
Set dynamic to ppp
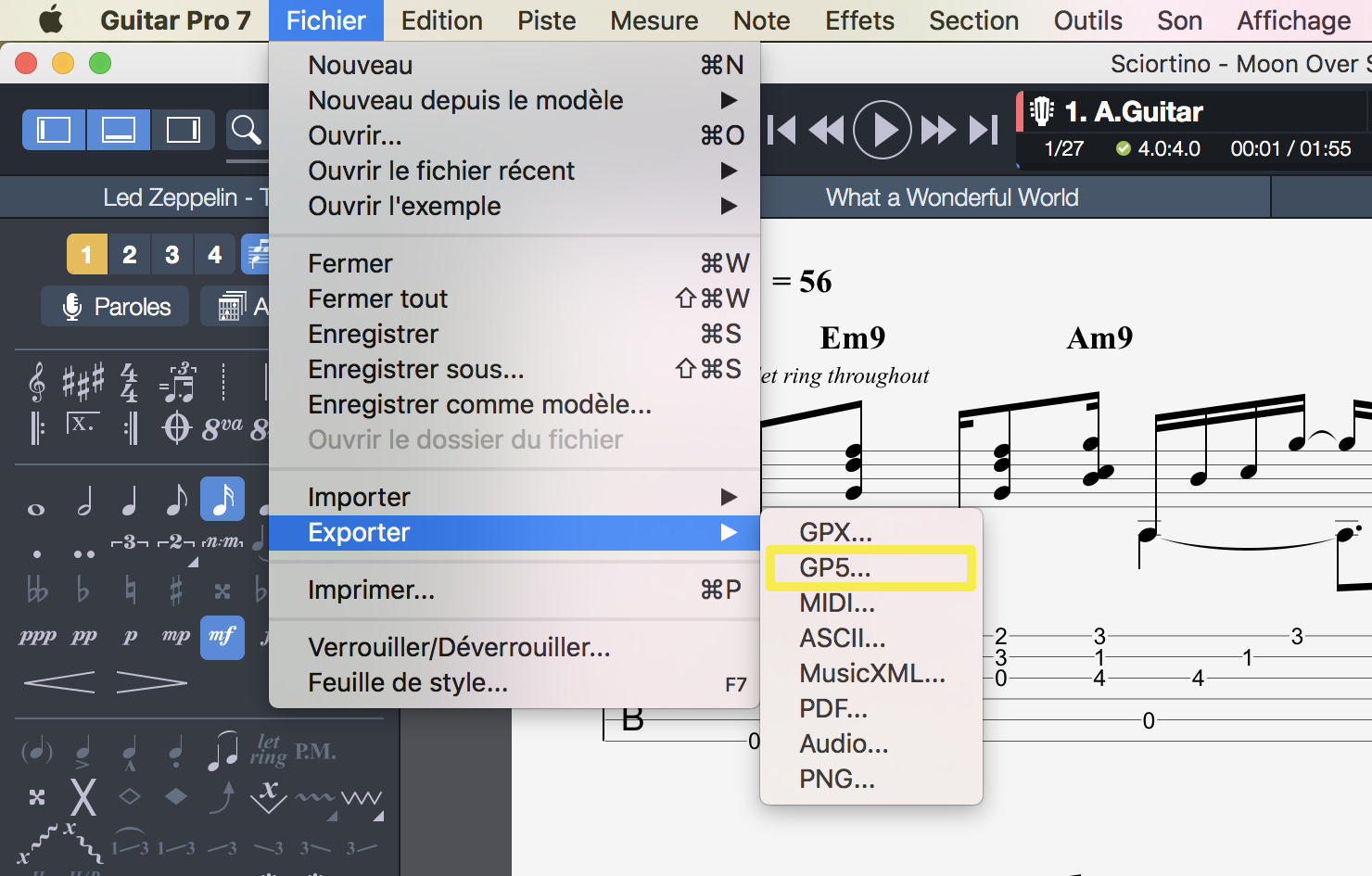(x=37, y=637)
